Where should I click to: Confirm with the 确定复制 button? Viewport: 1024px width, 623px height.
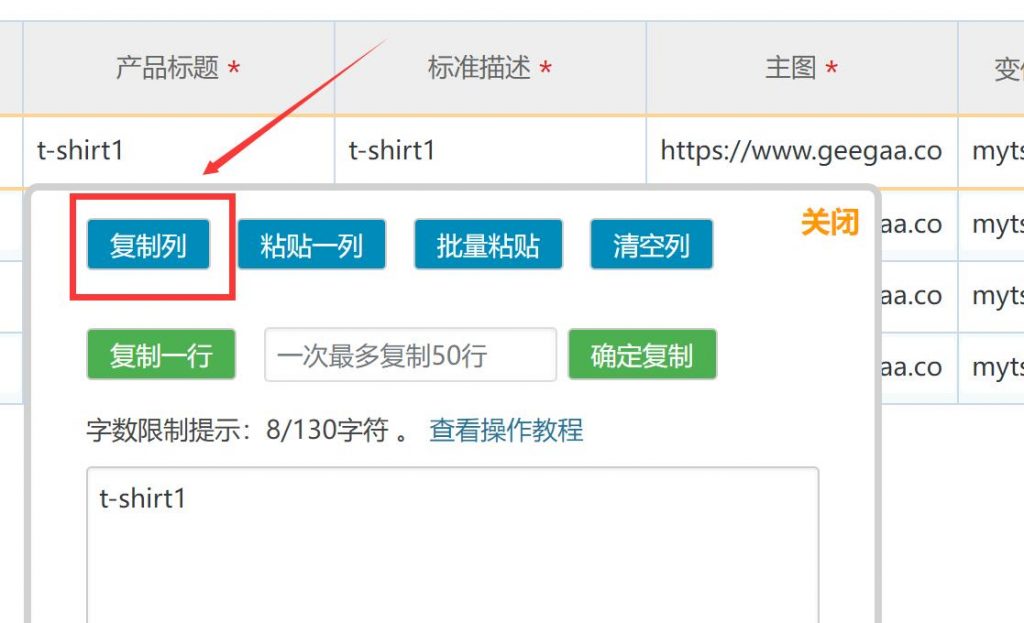pos(642,355)
